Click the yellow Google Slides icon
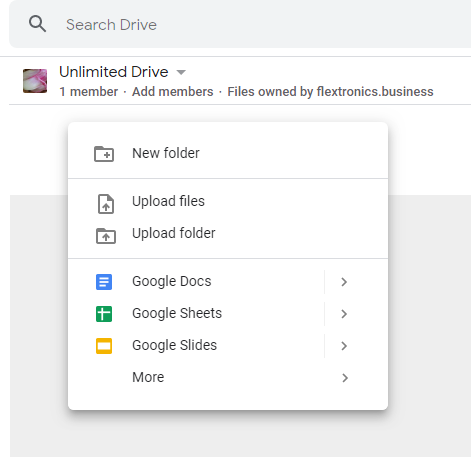The width and height of the screenshot is (473, 459). tap(104, 346)
